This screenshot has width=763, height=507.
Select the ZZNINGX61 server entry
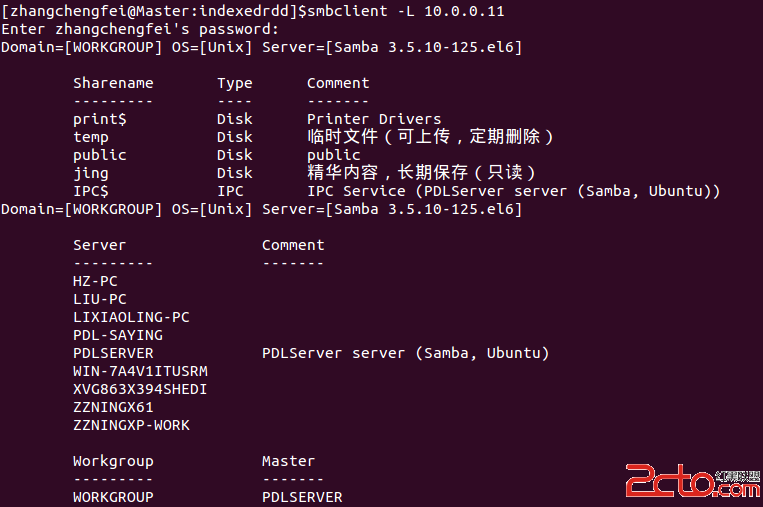[x=113, y=407]
